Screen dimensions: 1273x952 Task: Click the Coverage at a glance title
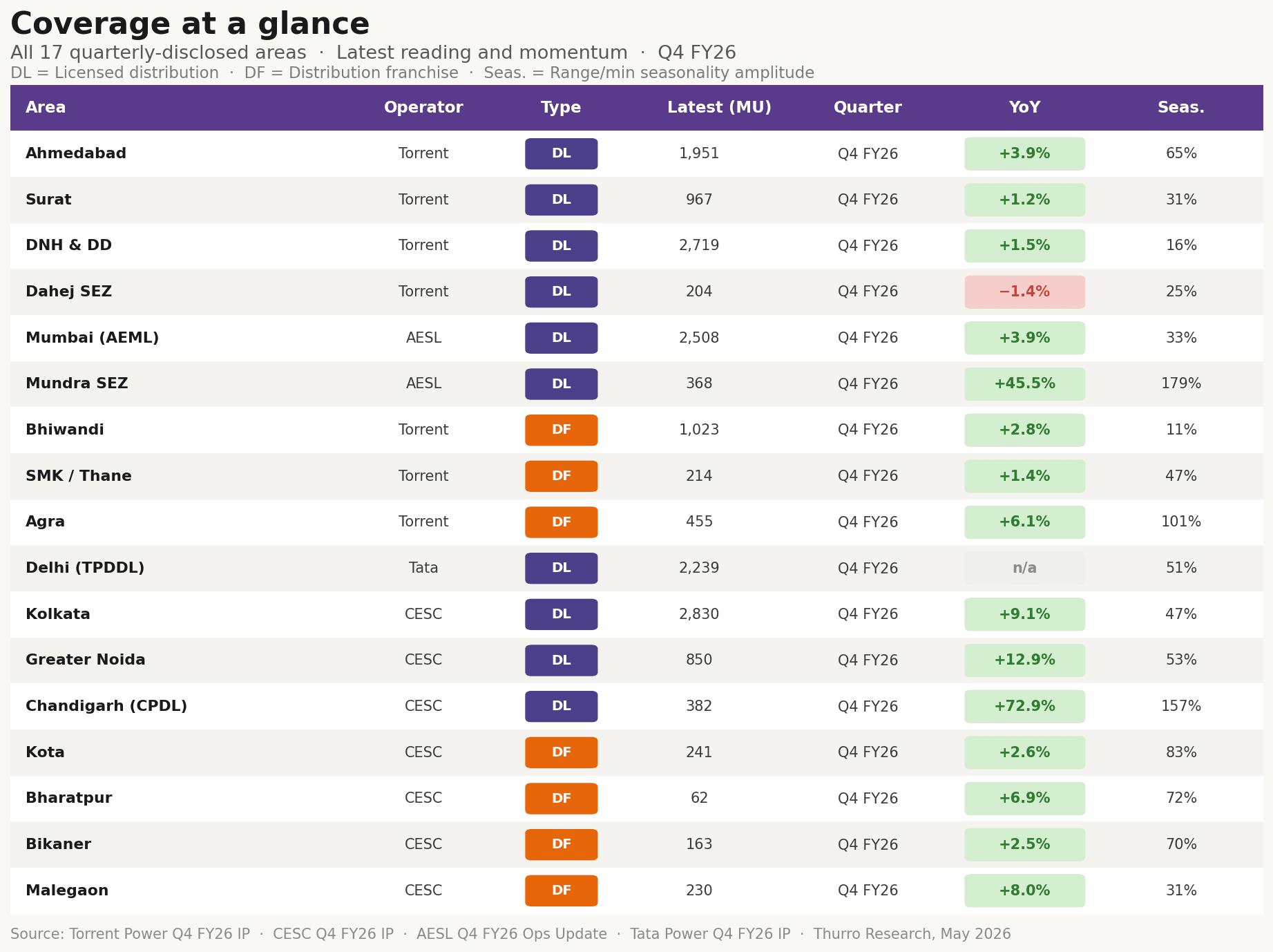coord(190,24)
